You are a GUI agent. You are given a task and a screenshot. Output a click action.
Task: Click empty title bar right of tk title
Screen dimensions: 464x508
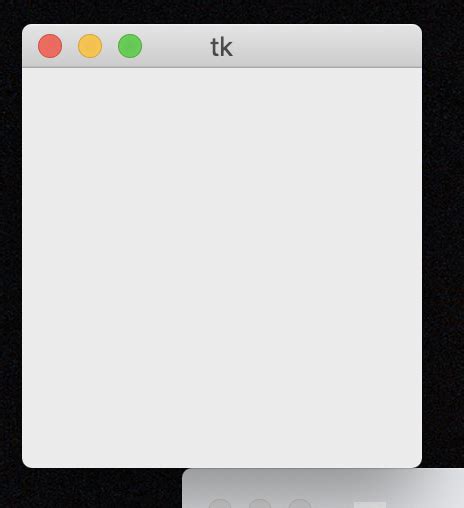(x=327, y=46)
